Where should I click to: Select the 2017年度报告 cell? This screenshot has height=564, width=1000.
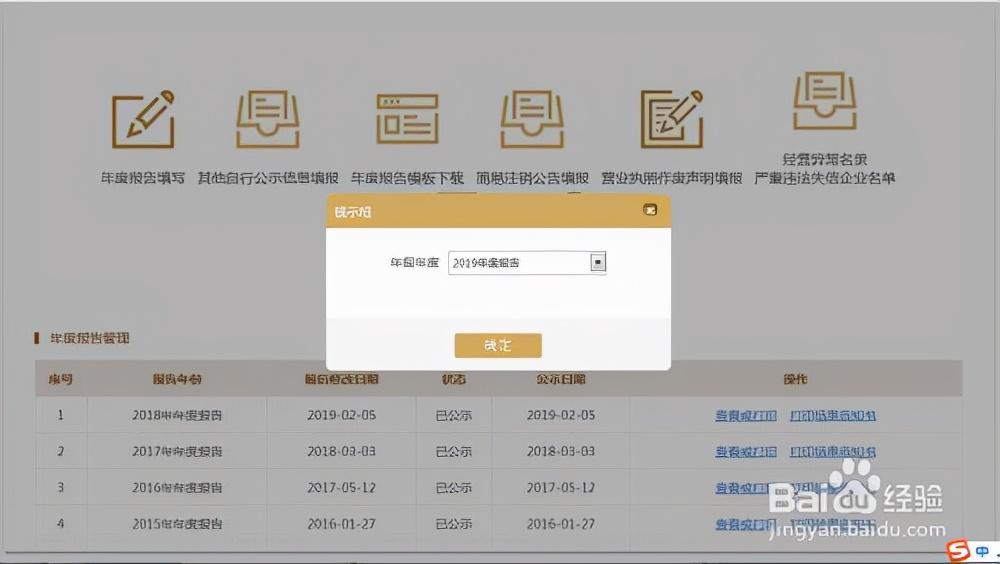click(x=177, y=452)
